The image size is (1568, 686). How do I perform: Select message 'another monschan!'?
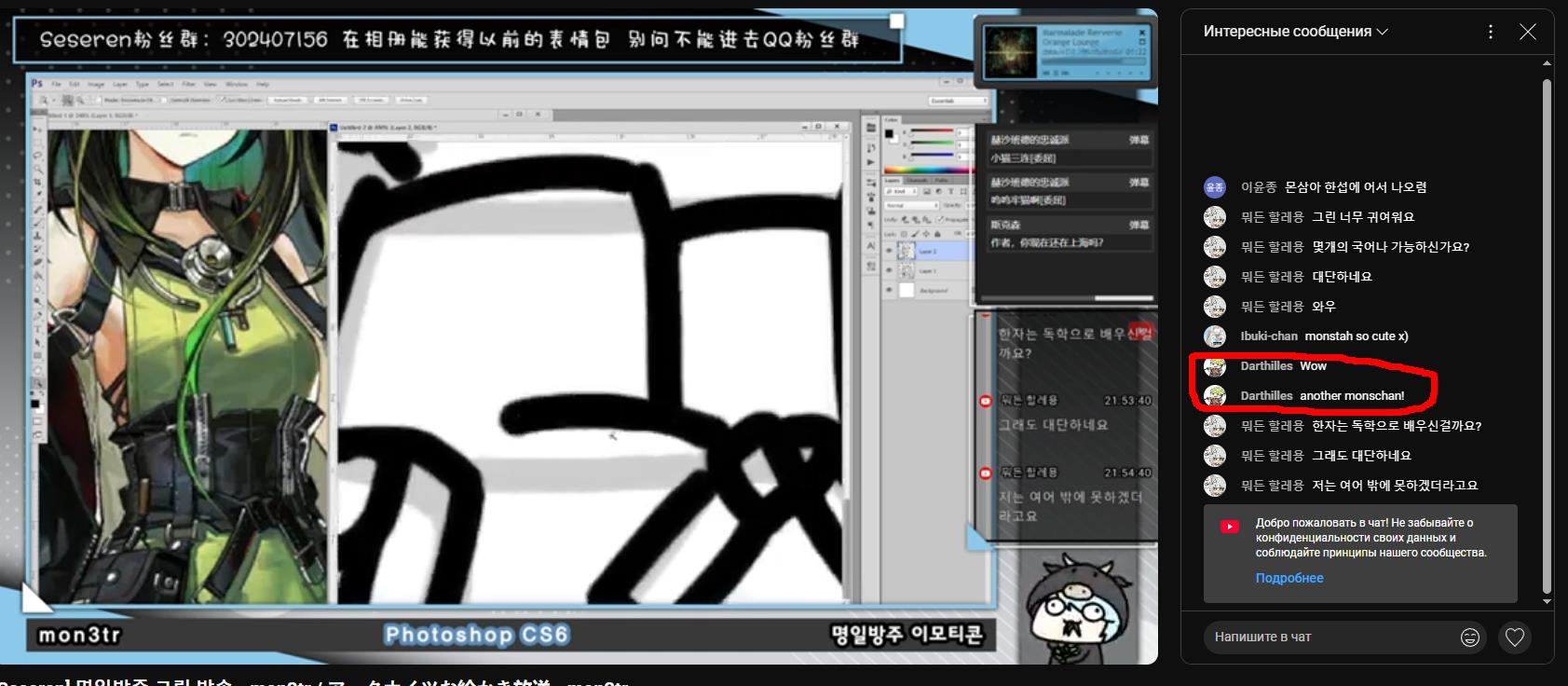[1352, 396]
